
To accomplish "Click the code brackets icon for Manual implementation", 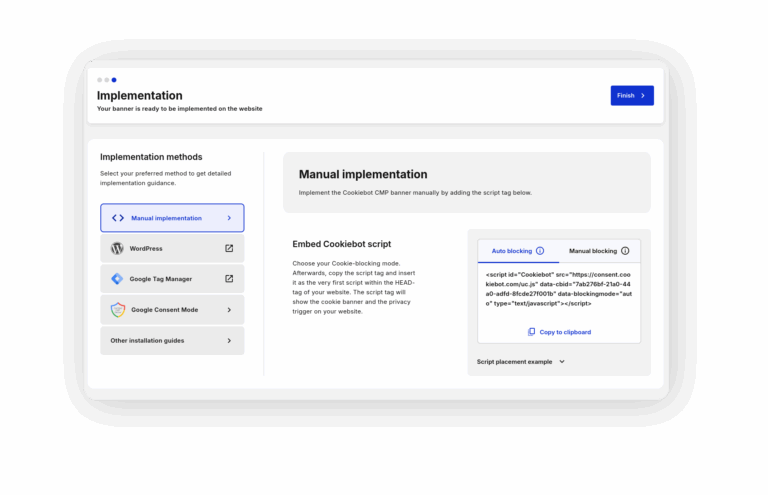I will point(118,218).
